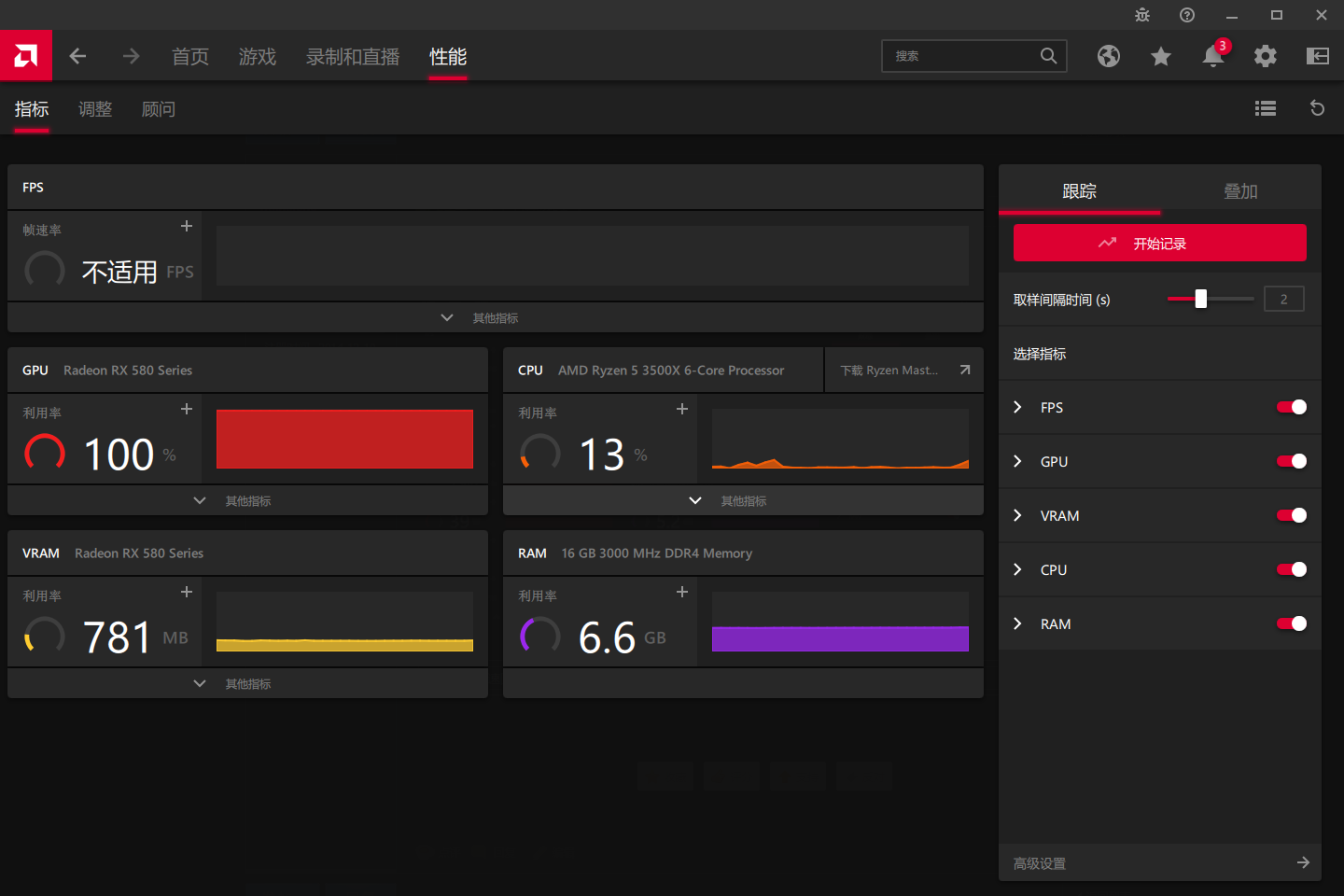Turn off VRAM metric toggle
This screenshot has height=896, width=1344.
[1292, 515]
